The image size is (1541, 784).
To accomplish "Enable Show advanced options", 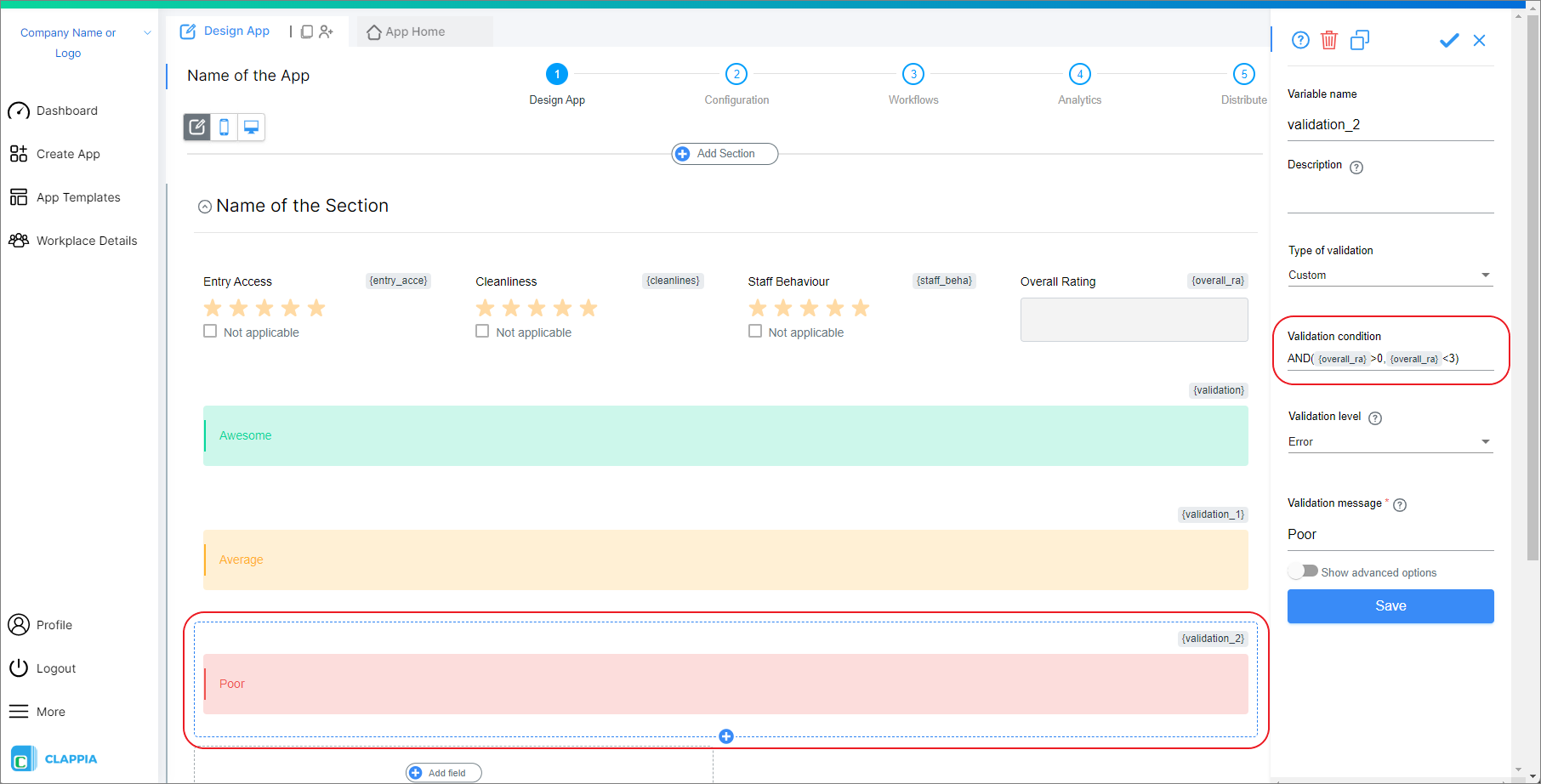I will click(1303, 571).
